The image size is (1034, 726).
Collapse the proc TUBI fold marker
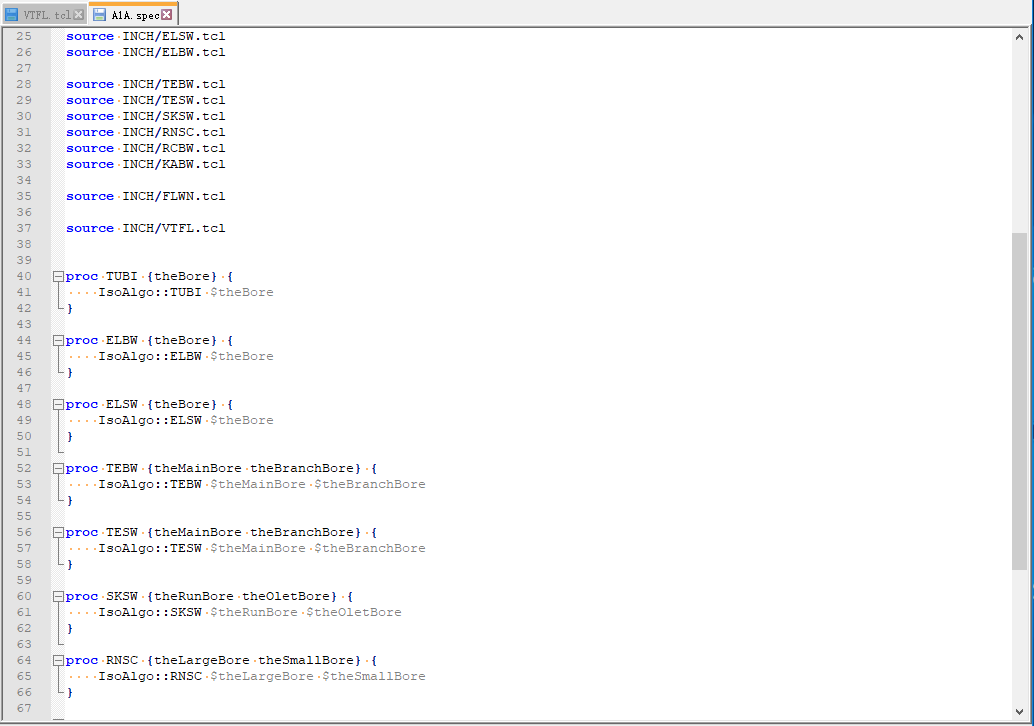pyautogui.click(x=58, y=277)
